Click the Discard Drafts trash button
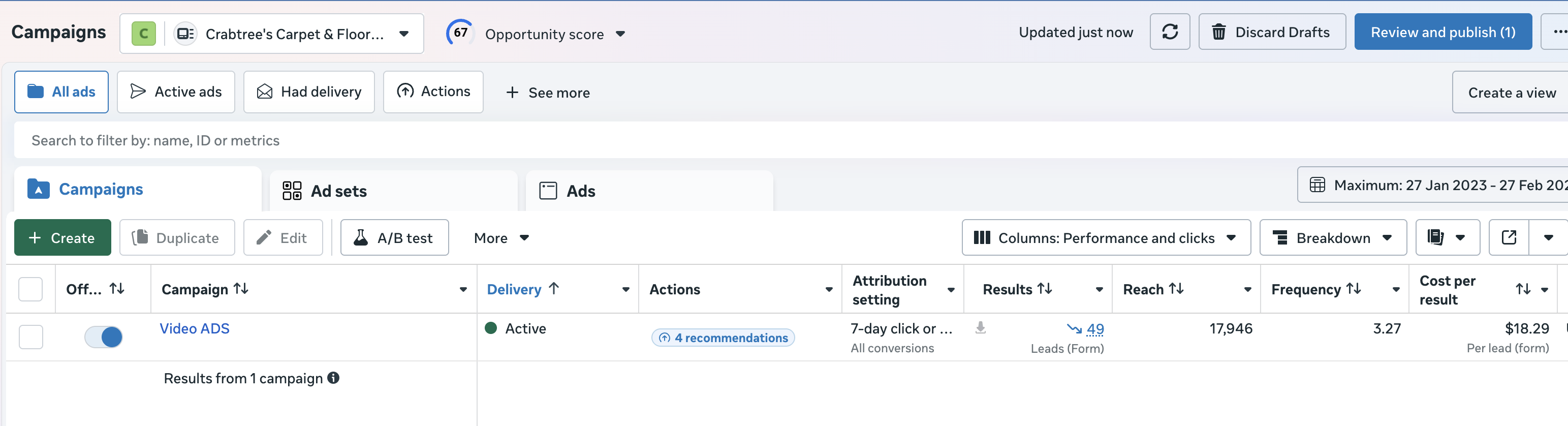This screenshot has height=426, width=1568. coord(1272,32)
